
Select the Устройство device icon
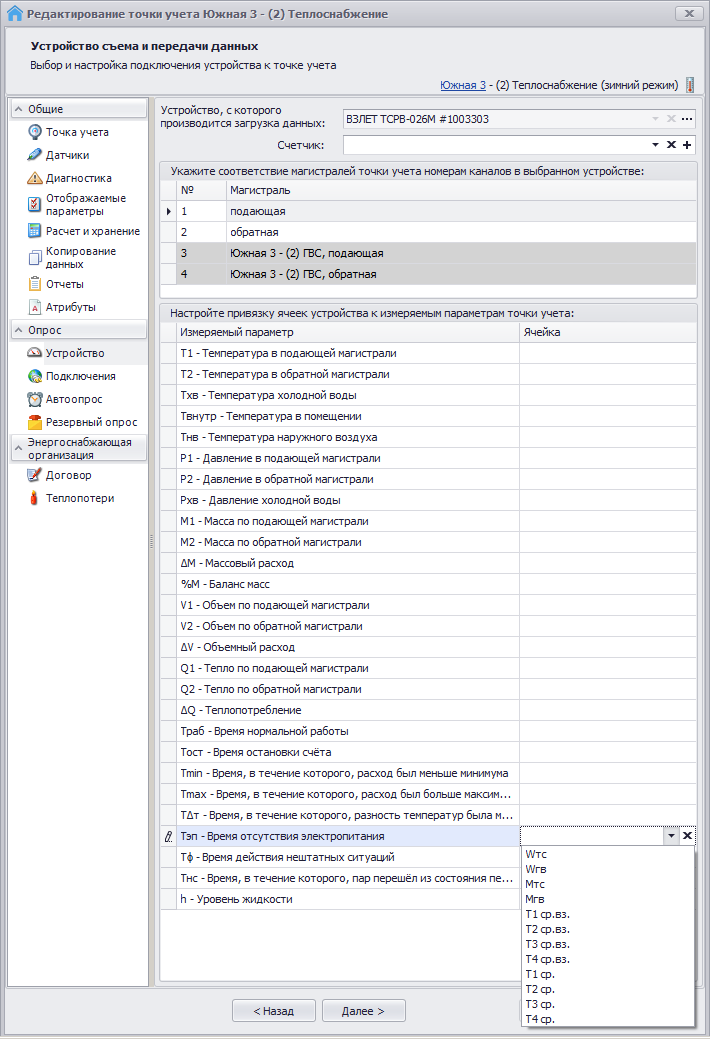(34, 353)
